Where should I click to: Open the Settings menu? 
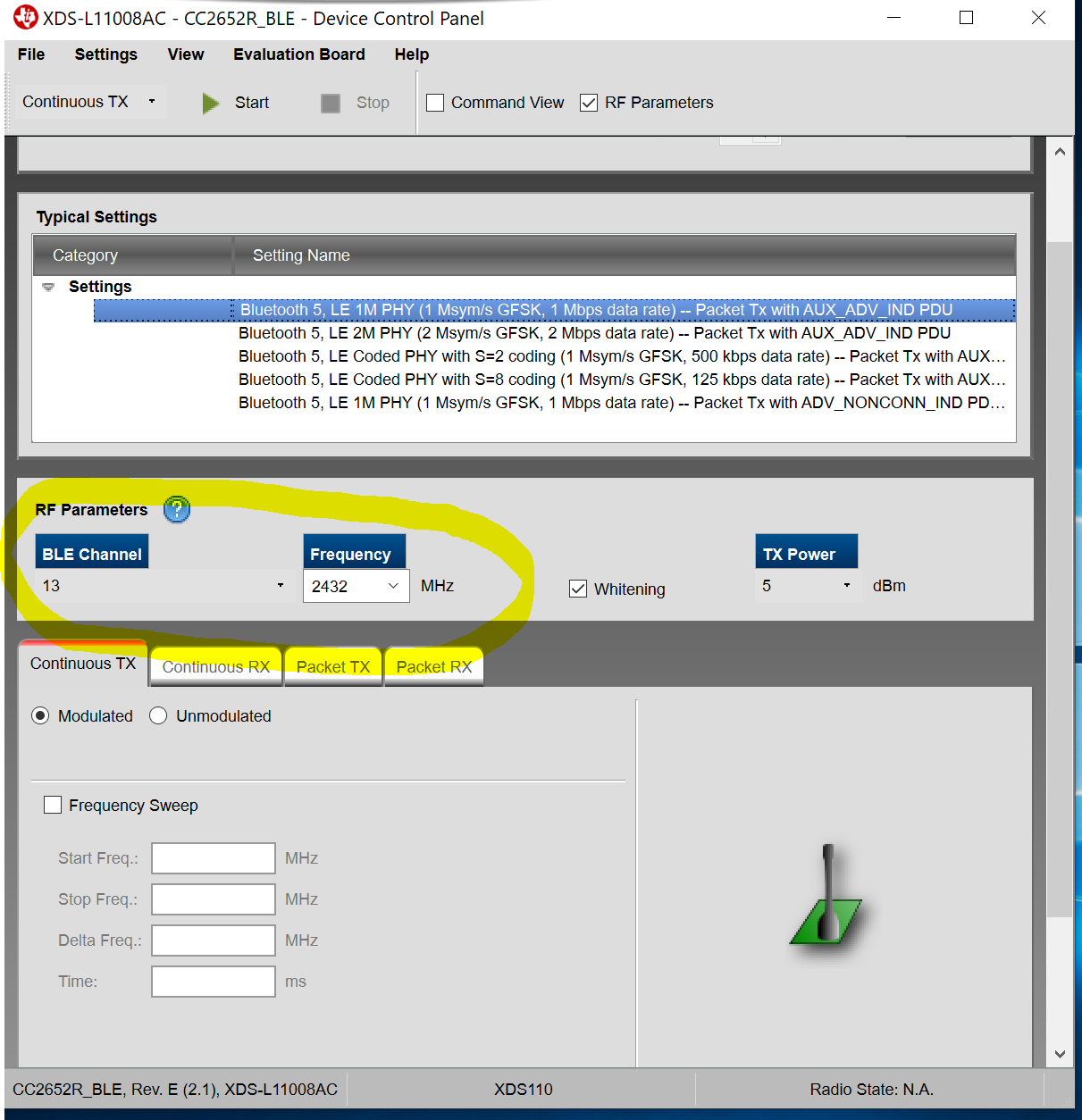coord(106,54)
